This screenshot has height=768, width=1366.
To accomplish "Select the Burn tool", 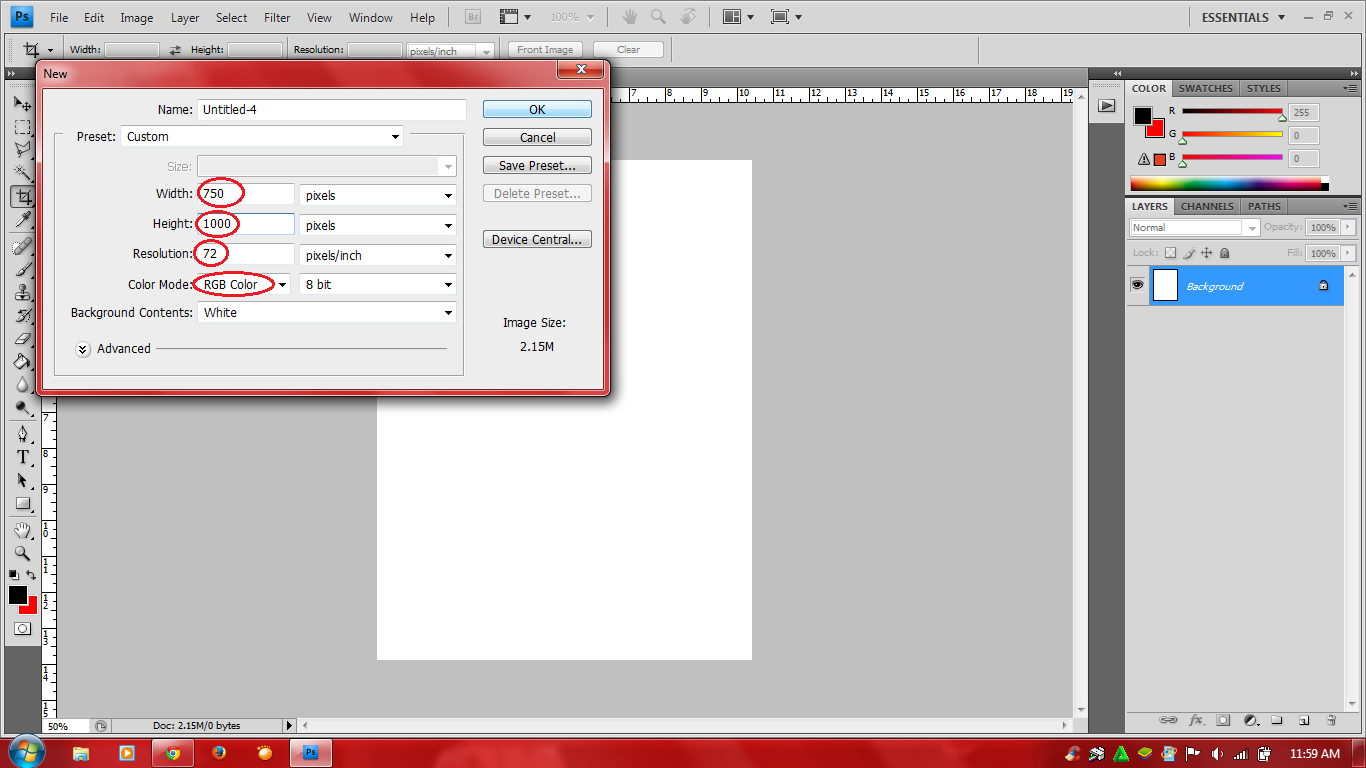I will pyautogui.click(x=22, y=408).
